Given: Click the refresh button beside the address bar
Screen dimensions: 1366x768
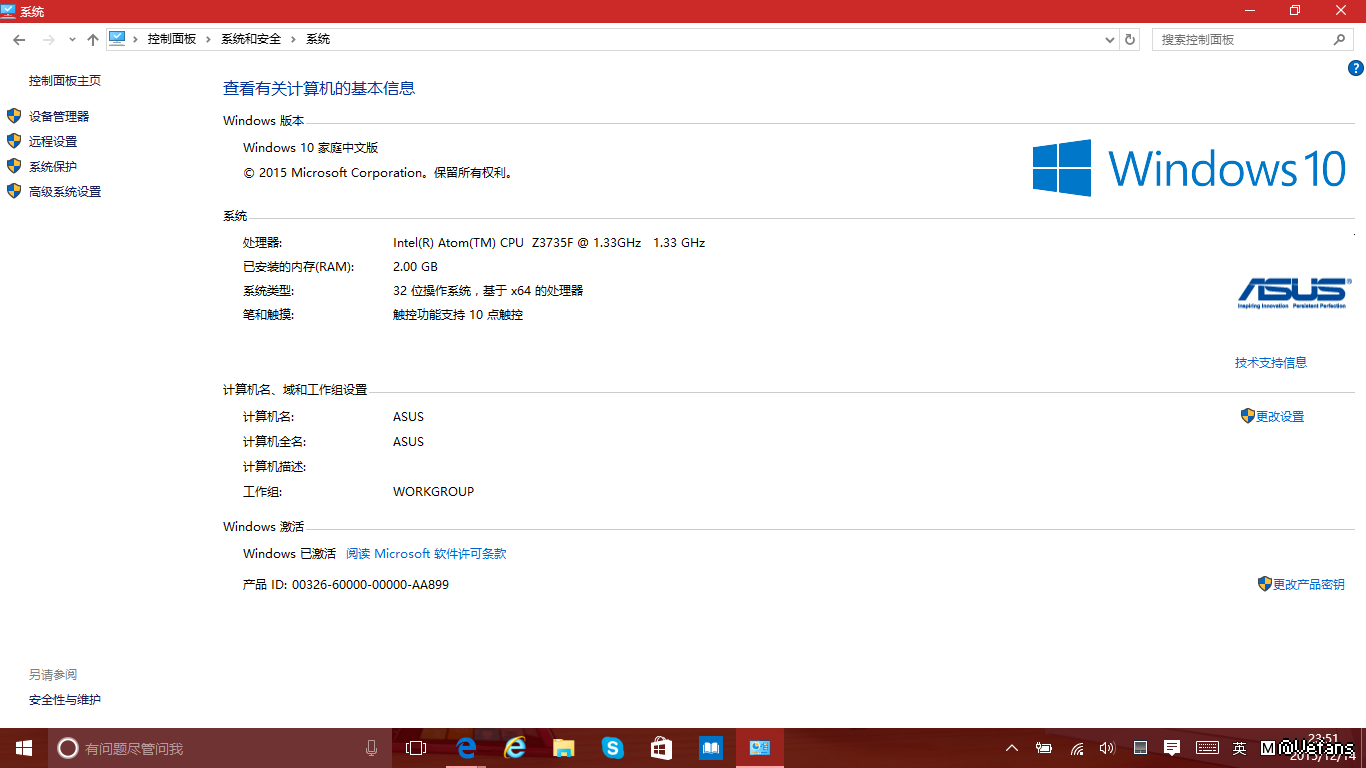Looking at the screenshot, I should (1130, 39).
